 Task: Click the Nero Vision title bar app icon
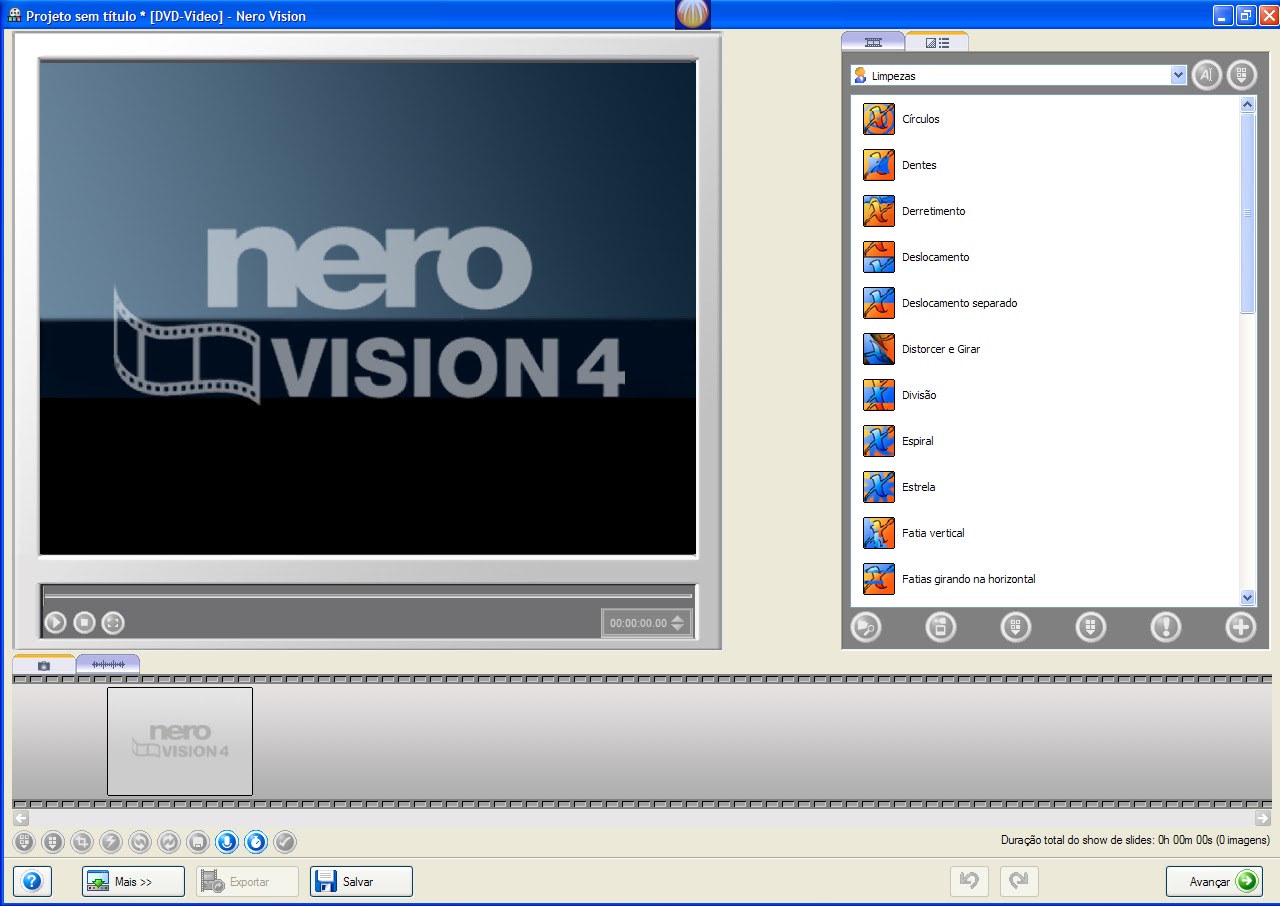(x=15, y=16)
